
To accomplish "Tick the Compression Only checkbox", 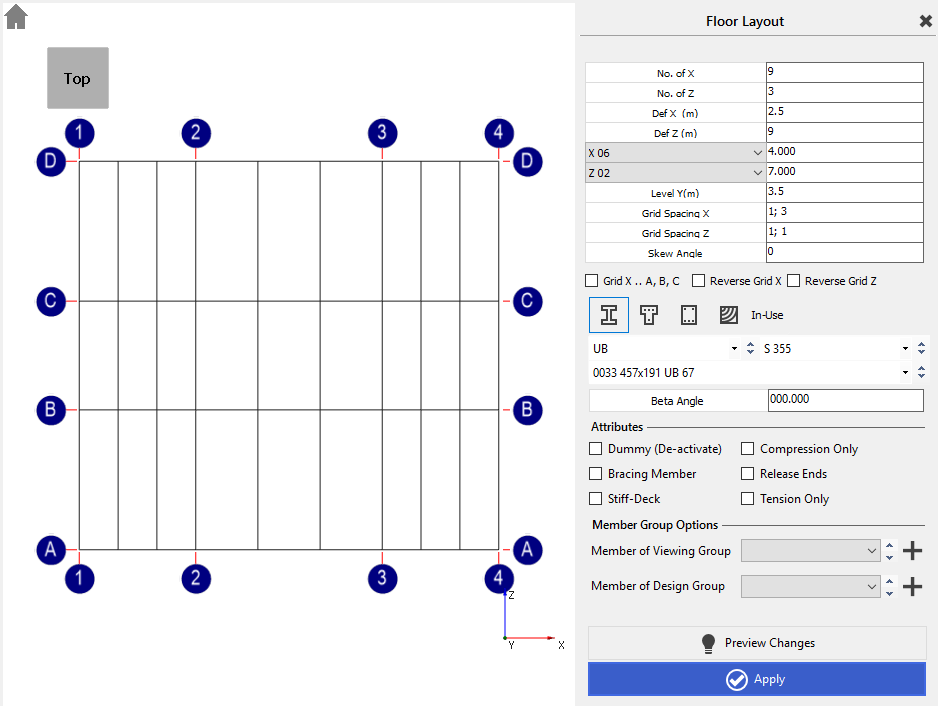I will click(748, 449).
